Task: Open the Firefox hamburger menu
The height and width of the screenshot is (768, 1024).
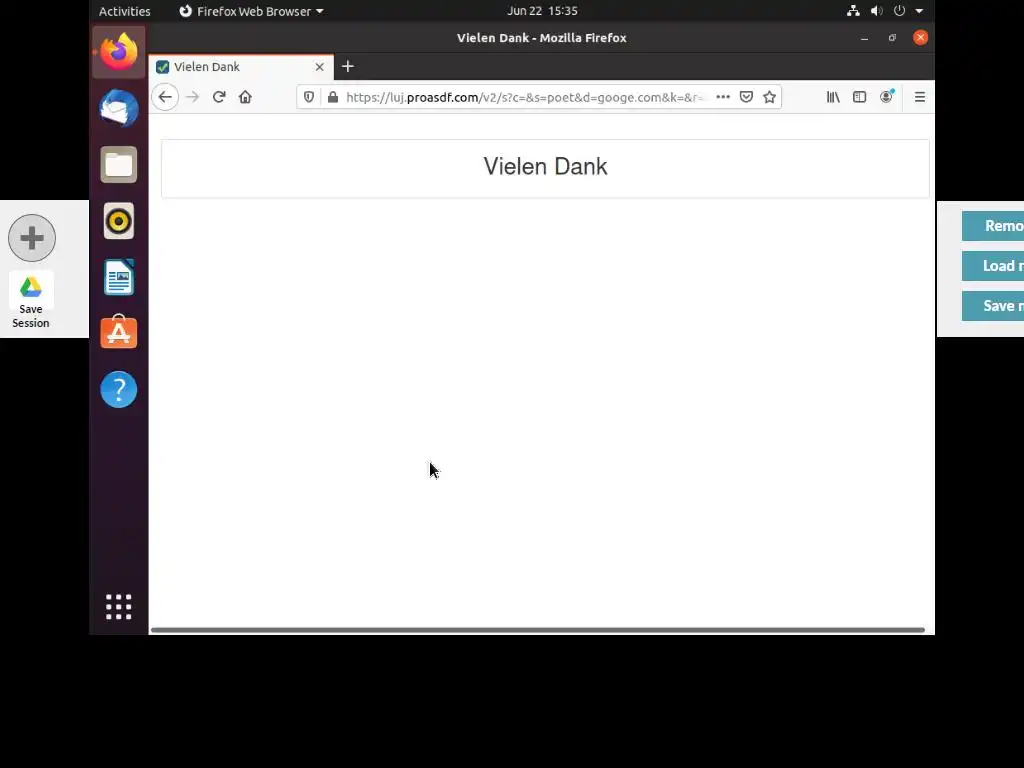Action: point(920,97)
